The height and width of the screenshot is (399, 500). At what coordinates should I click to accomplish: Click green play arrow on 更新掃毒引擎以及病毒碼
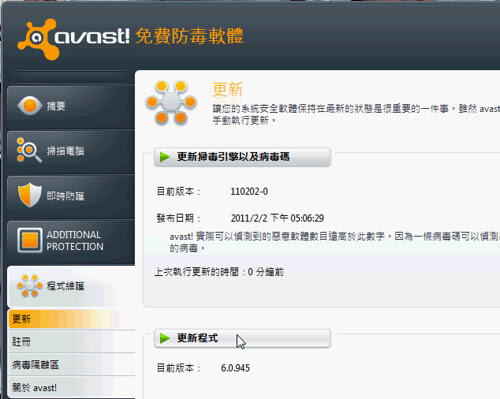click(x=164, y=157)
